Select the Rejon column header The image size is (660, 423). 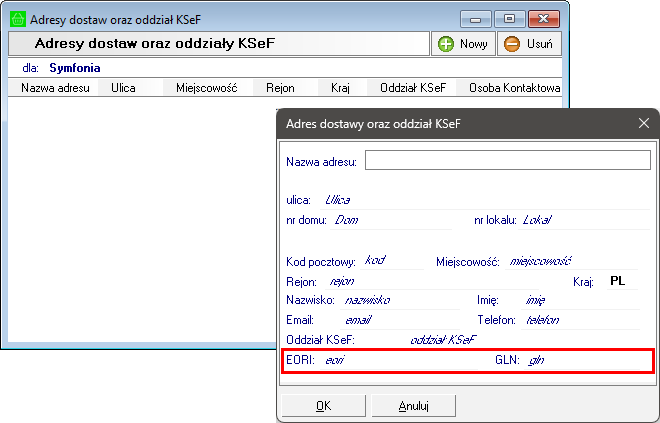[x=280, y=88]
